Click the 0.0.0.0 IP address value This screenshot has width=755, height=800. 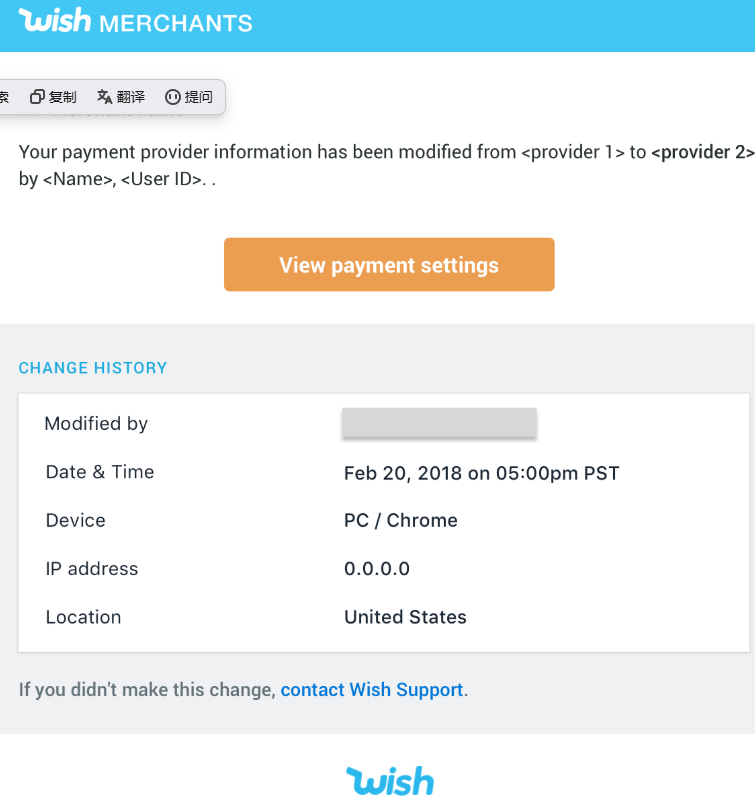(x=377, y=569)
